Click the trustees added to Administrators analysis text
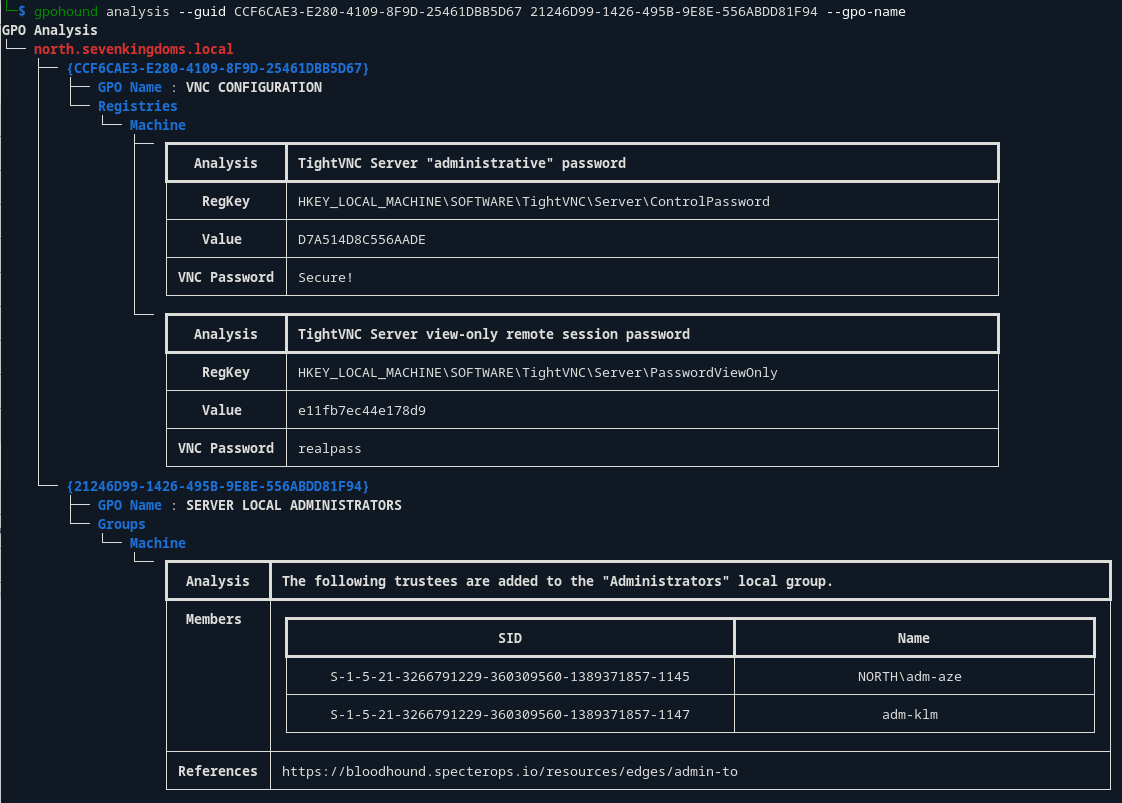The image size is (1122, 803). (557, 581)
